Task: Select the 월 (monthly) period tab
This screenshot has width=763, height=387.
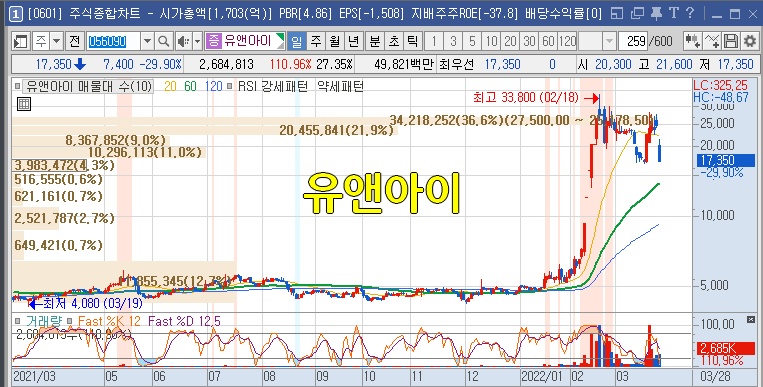Action: pos(335,41)
